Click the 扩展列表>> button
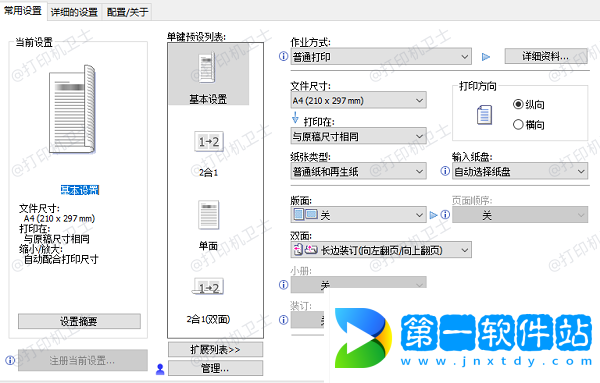The image size is (600, 383). pos(215,349)
